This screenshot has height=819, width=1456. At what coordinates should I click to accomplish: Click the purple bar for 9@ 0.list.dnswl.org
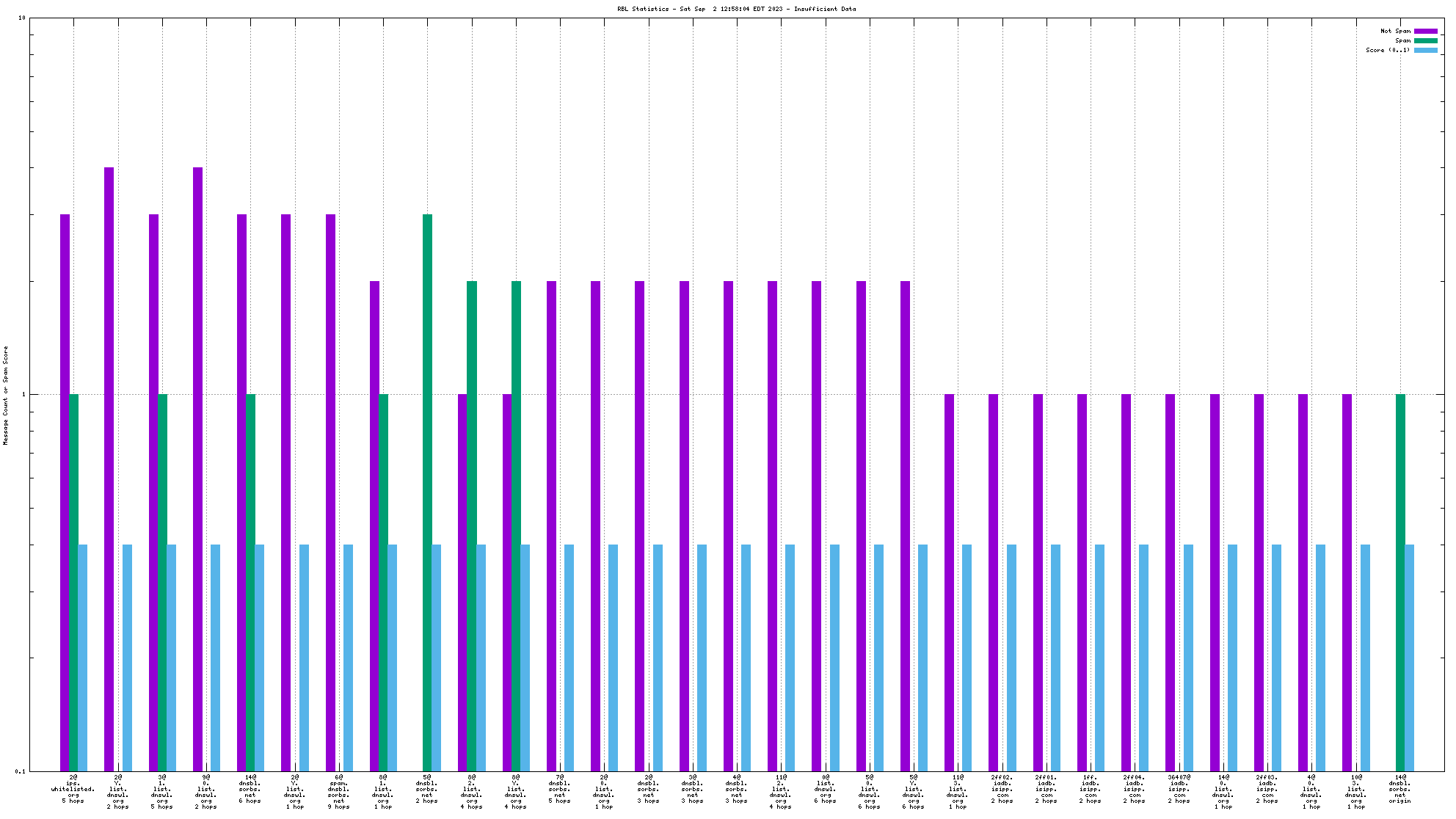tap(197, 468)
